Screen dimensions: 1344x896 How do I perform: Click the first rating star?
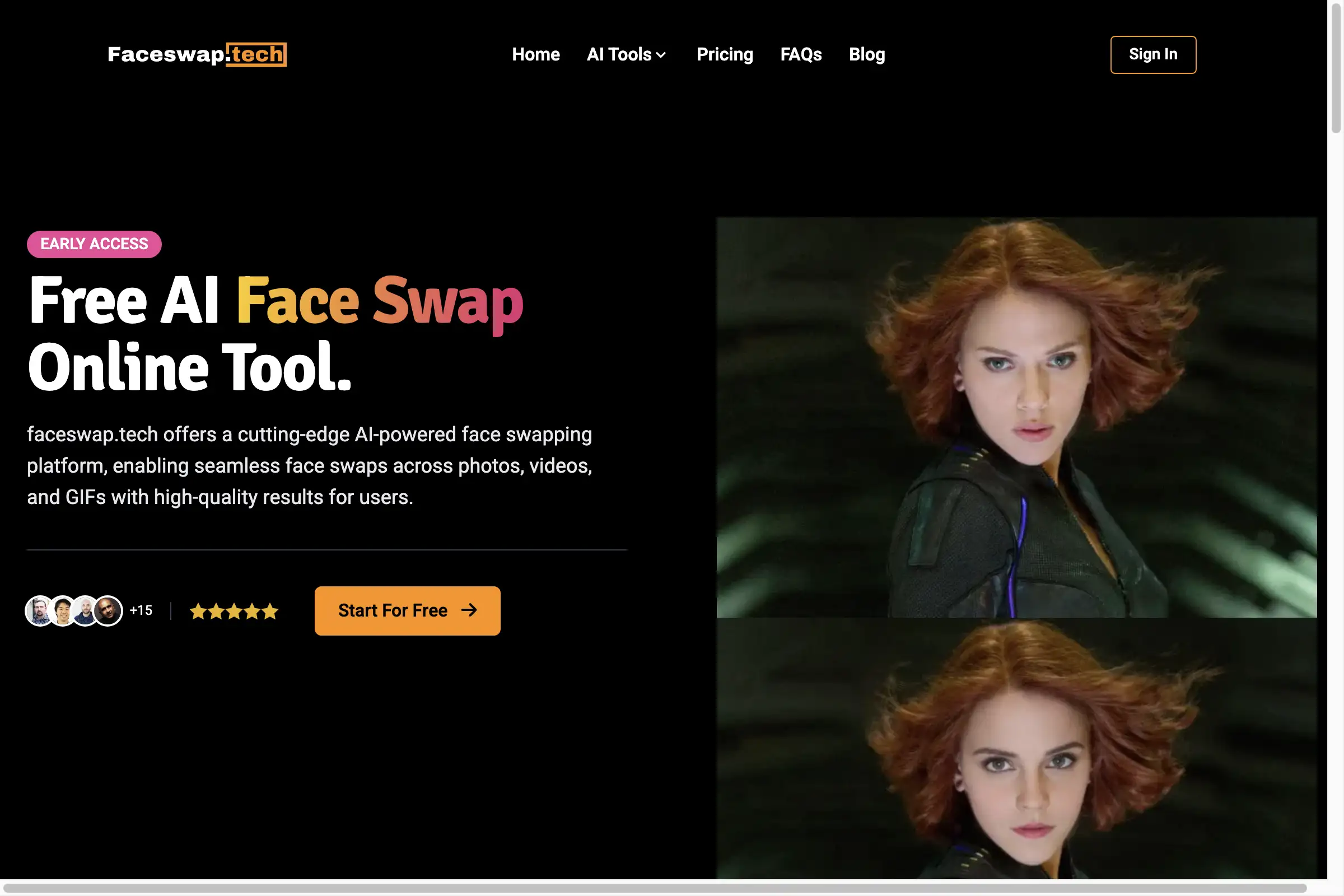[199, 611]
